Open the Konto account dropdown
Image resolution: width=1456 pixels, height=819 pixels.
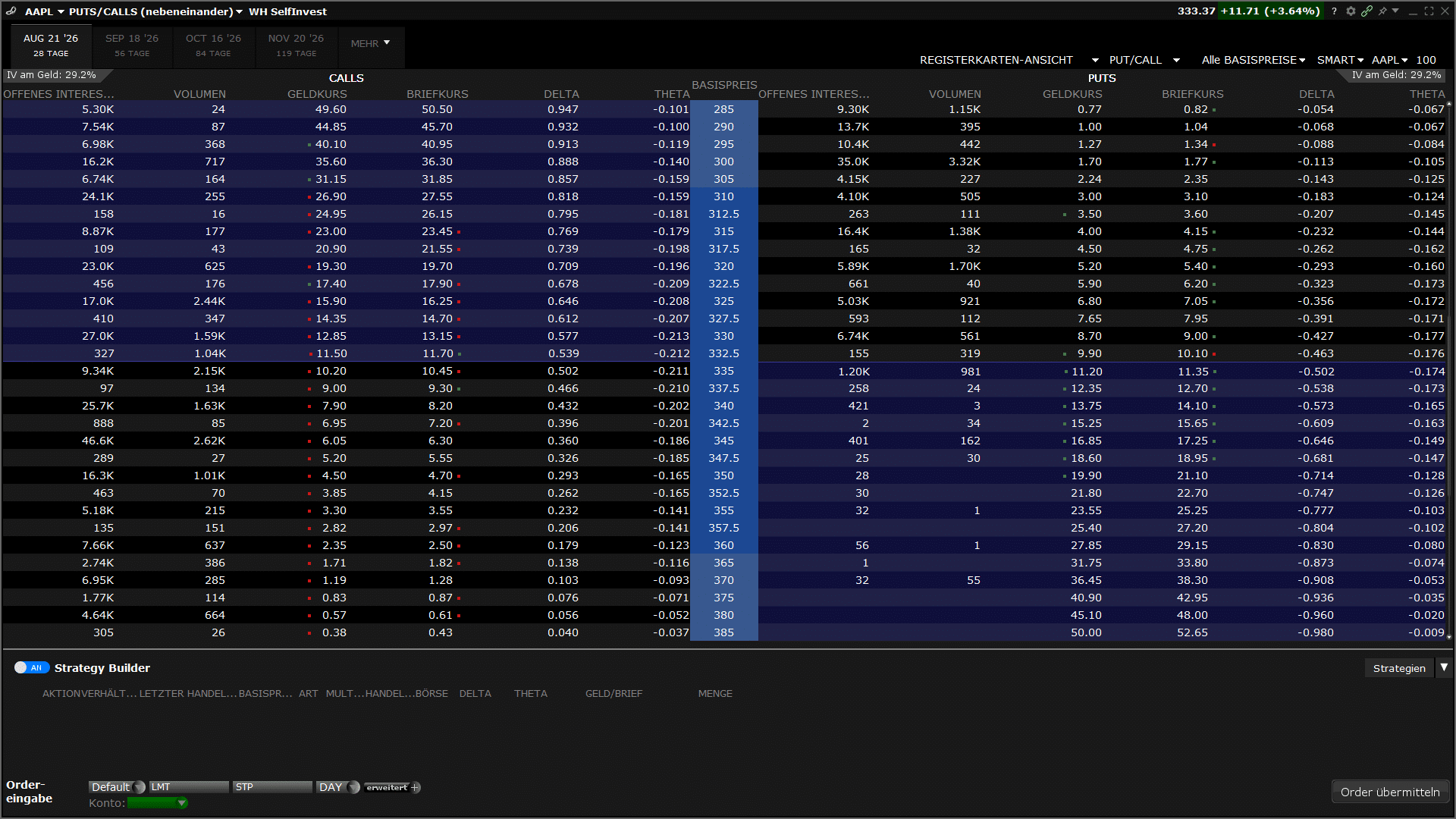click(x=157, y=803)
